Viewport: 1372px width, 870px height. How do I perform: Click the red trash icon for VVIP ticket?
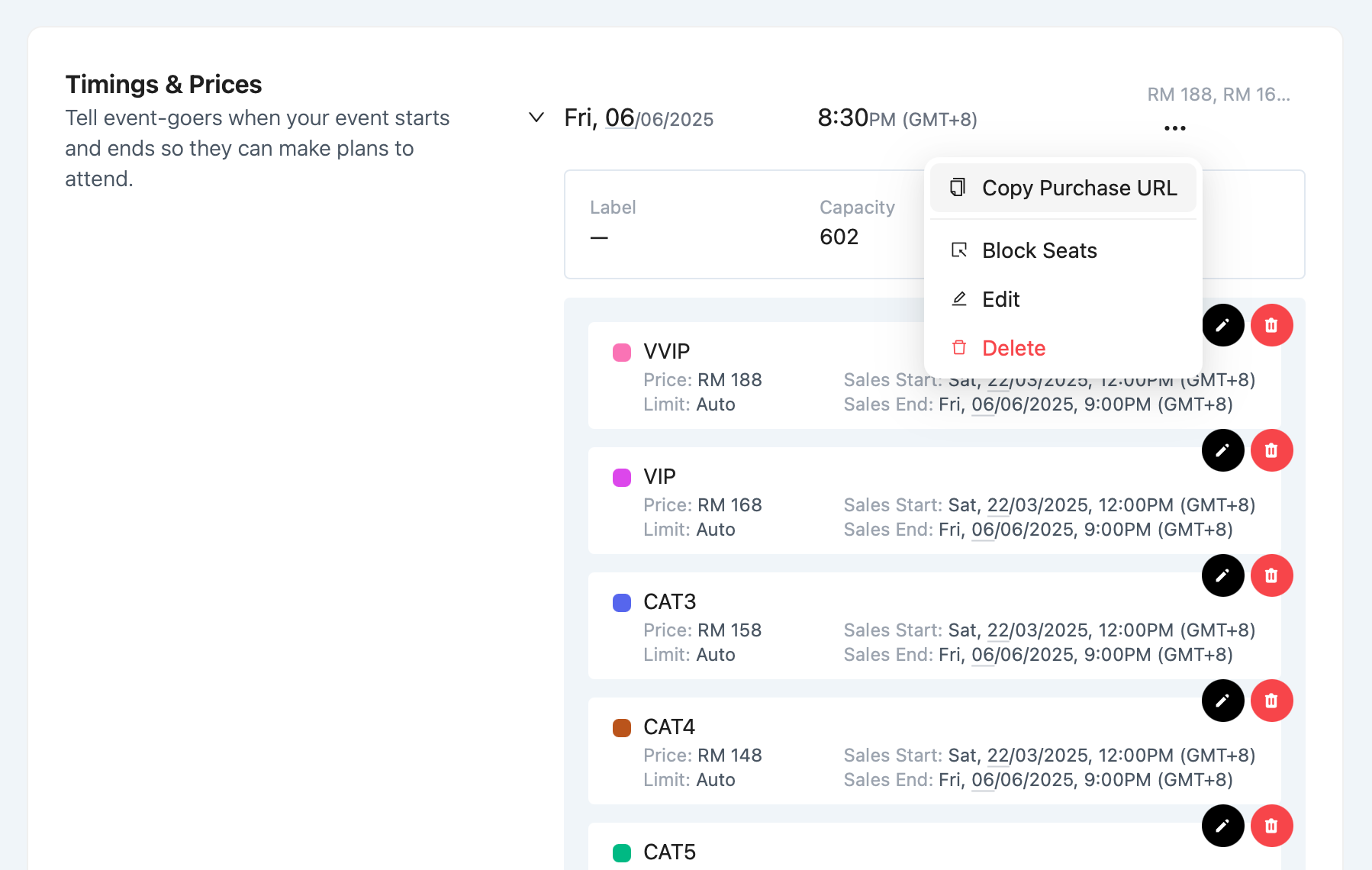coord(1271,326)
